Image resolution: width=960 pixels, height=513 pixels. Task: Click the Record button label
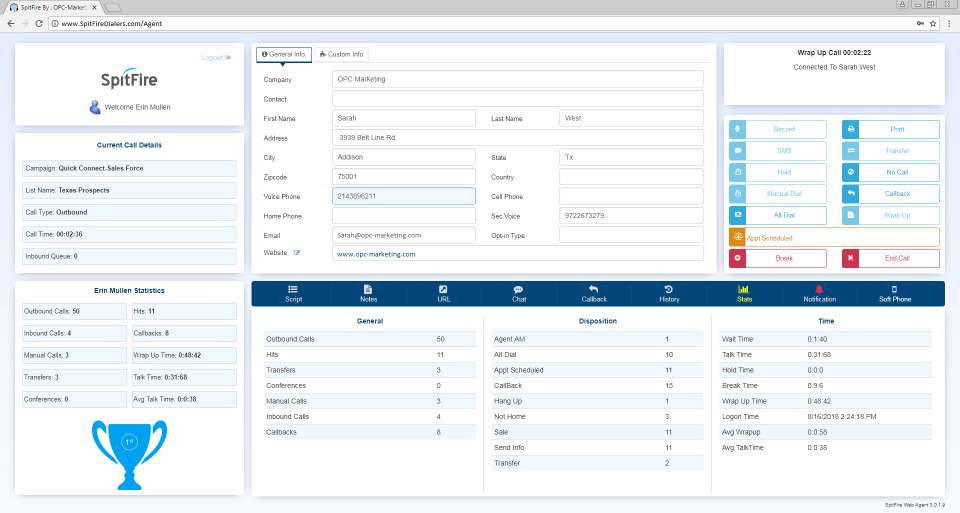click(784, 129)
